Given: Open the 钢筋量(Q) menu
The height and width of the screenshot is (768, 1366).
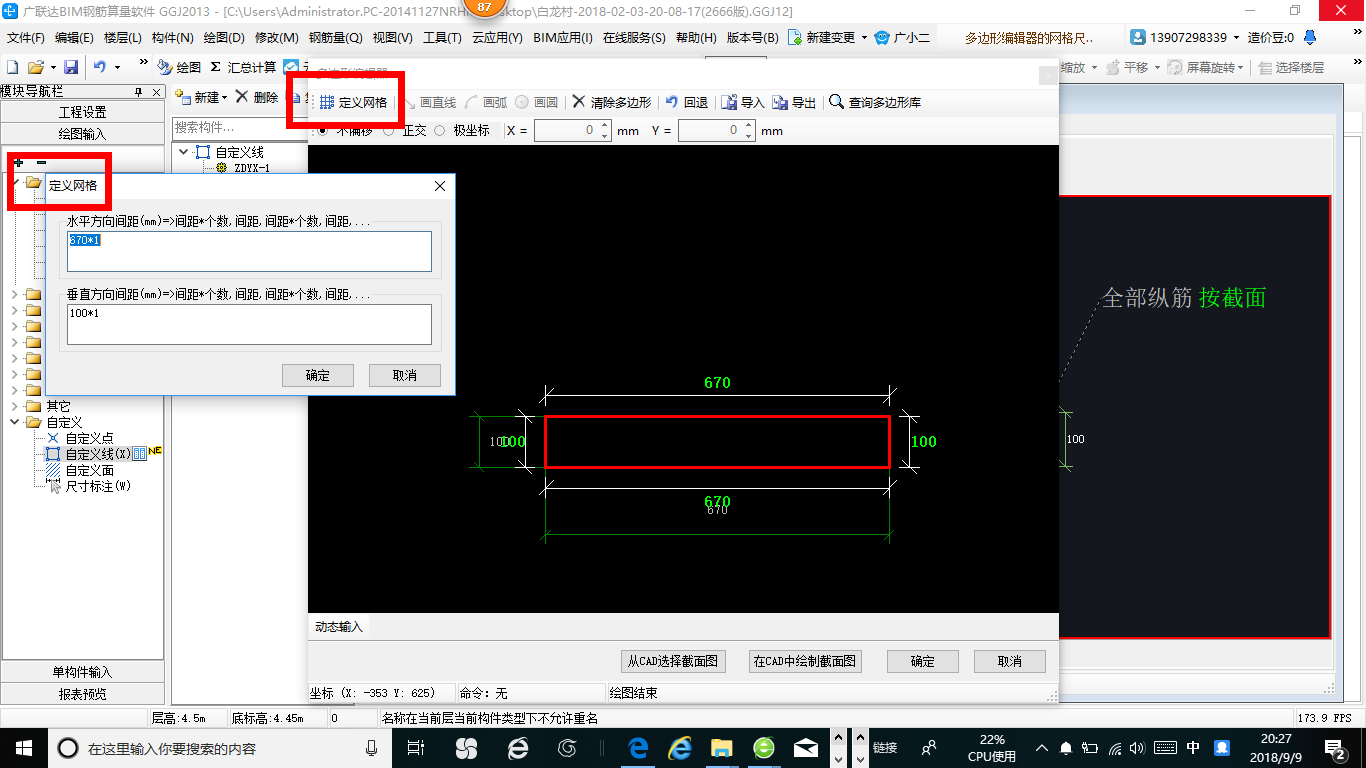Looking at the screenshot, I should point(335,37).
